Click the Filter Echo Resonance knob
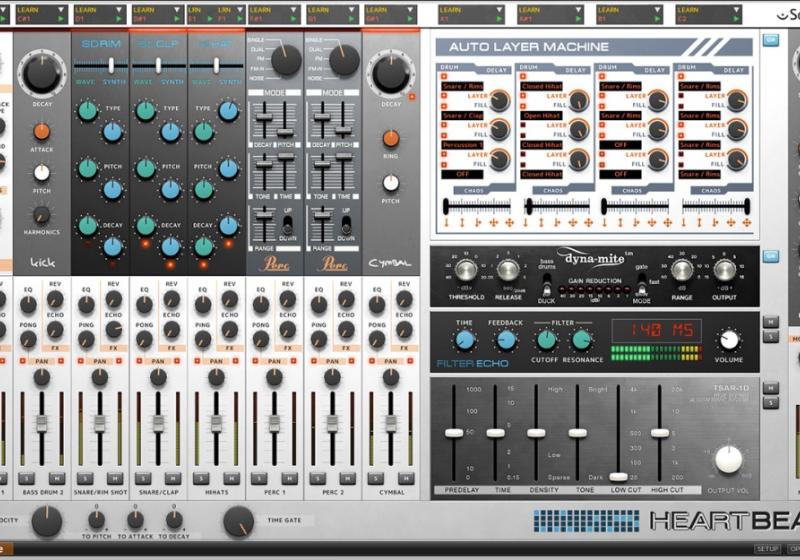The width and height of the screenshot is (800, 560). [x=581, y=340]
